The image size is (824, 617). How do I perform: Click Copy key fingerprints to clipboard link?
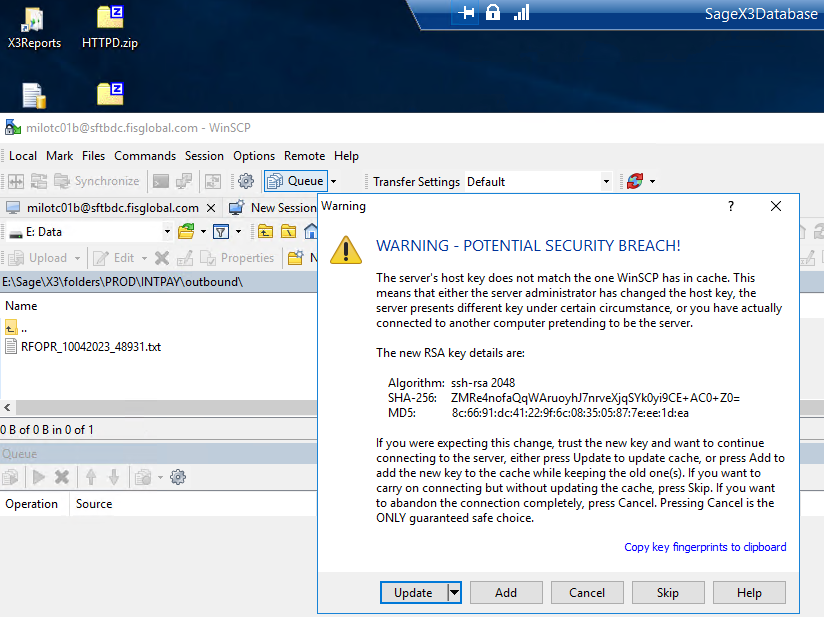pyautogui.click(x=705, y=547)
